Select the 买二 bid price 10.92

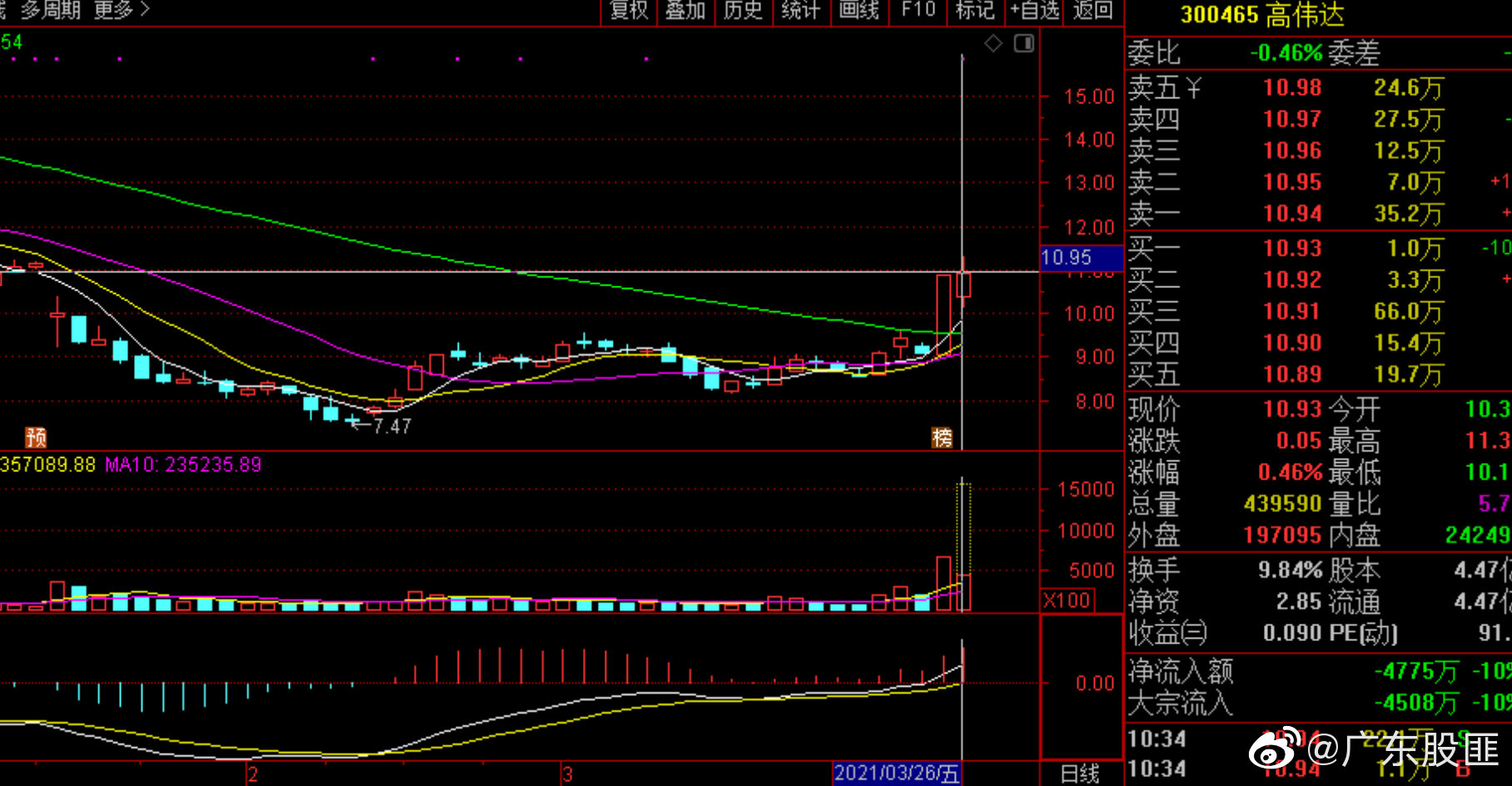click(x=1292, y=280)
